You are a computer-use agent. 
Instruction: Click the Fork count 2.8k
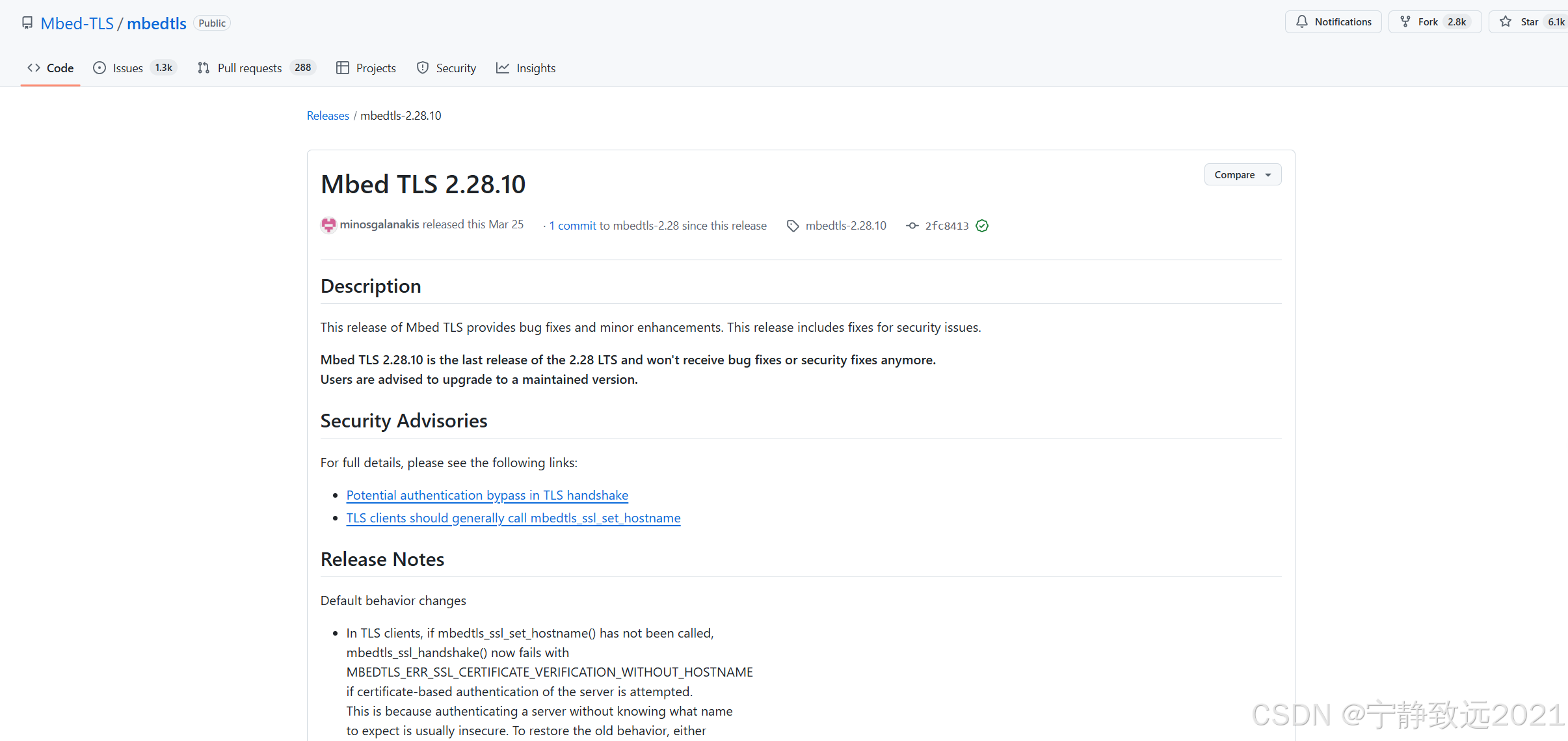point(1457,22)
